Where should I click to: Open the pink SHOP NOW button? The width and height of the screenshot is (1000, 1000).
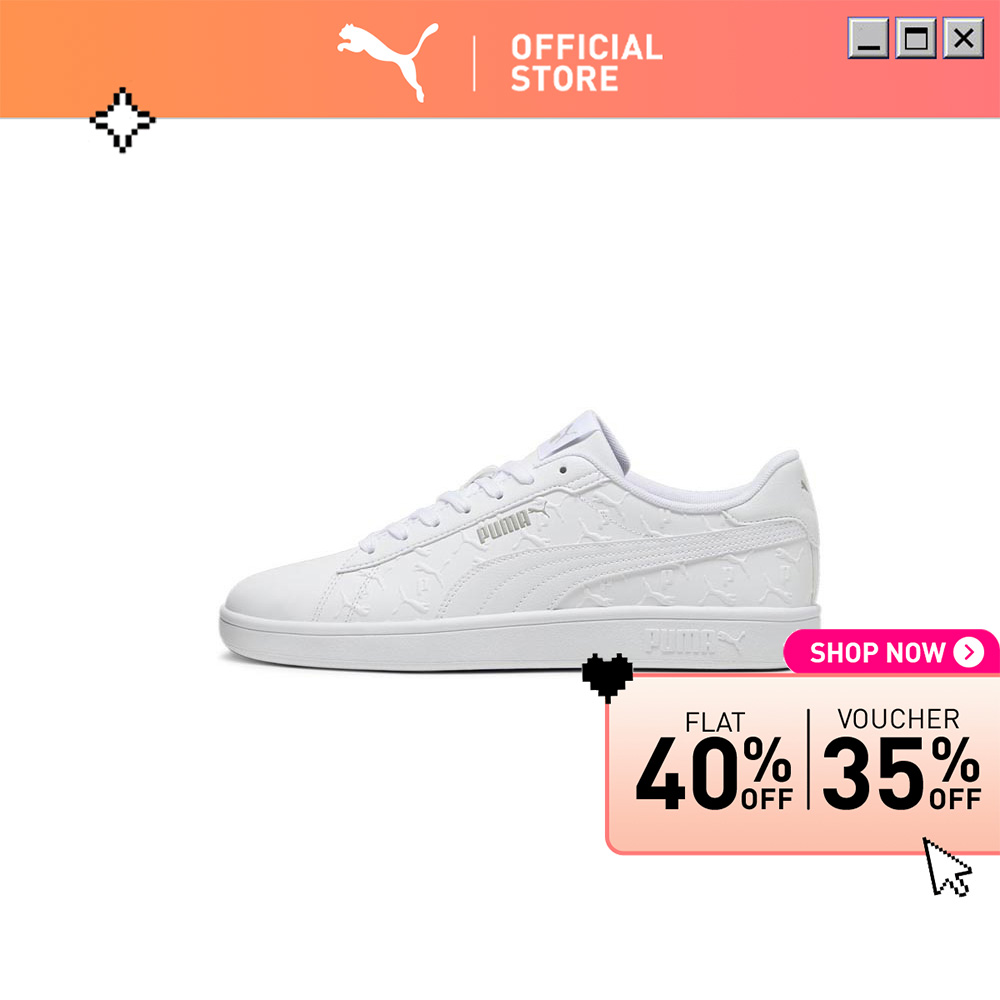tap(891, 652)
